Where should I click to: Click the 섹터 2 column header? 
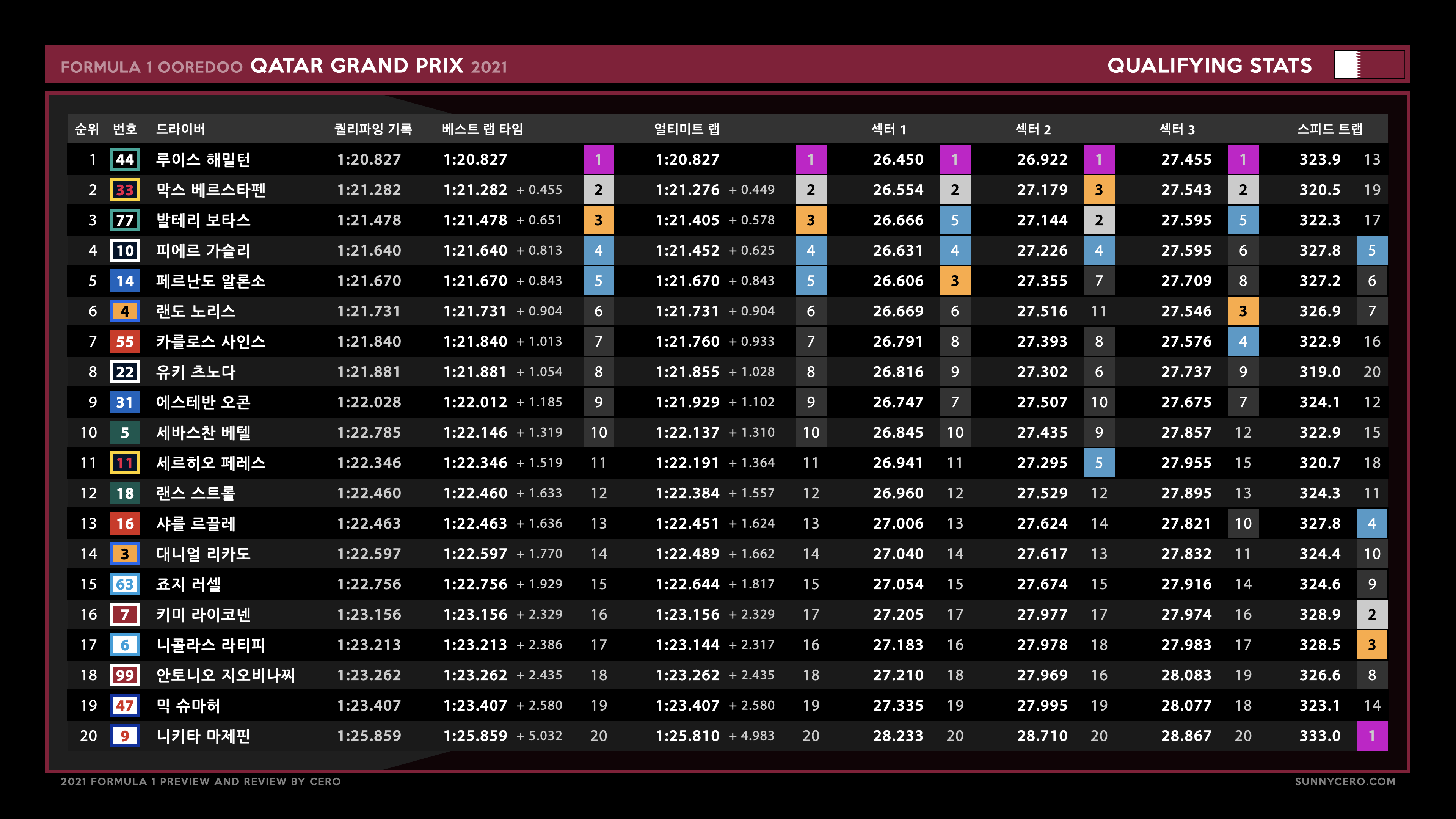pyautogui.click(x=1032, y=129)
